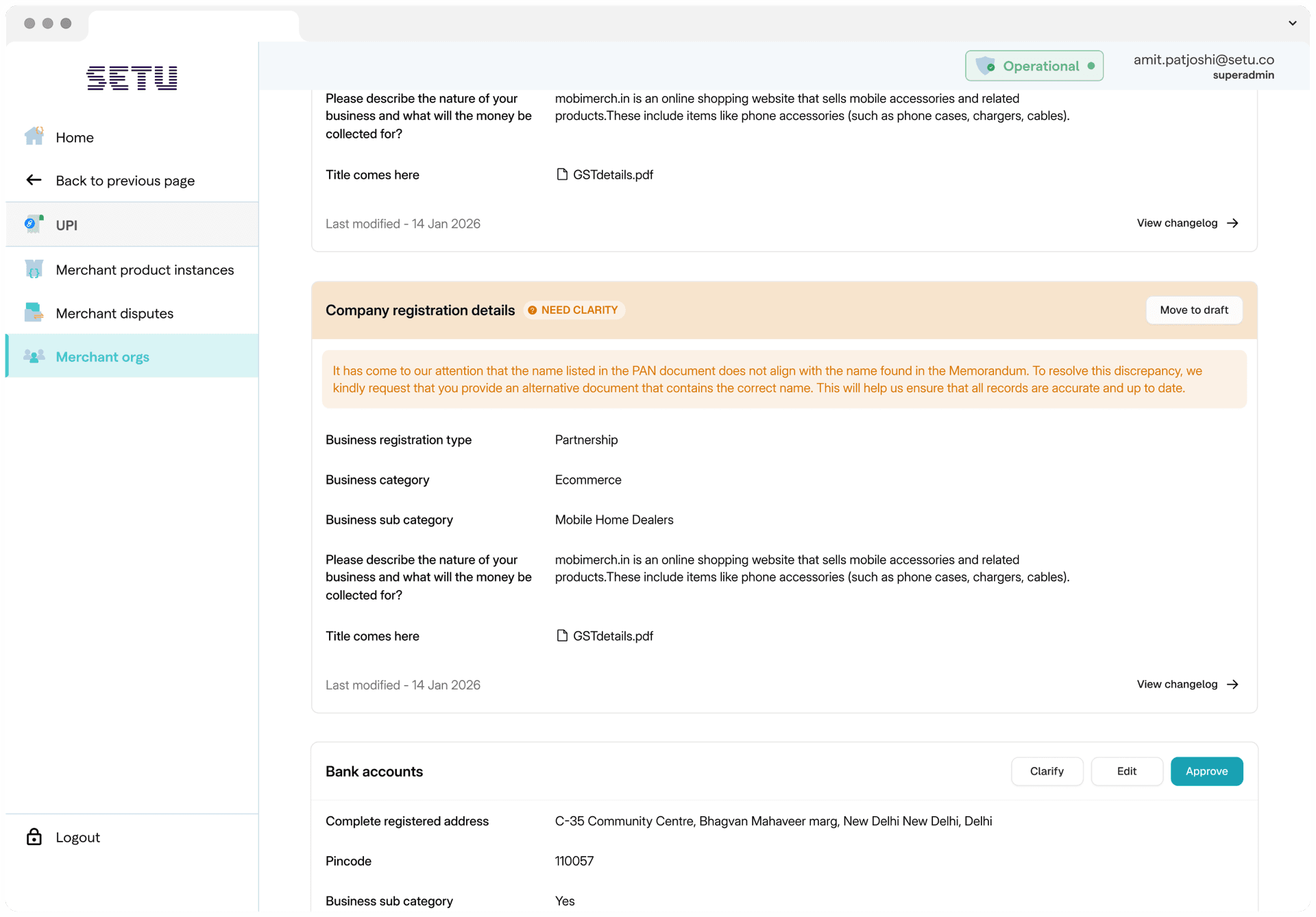
Task: Click the back arrow icon in sidebar
Action: click(34, 180)
